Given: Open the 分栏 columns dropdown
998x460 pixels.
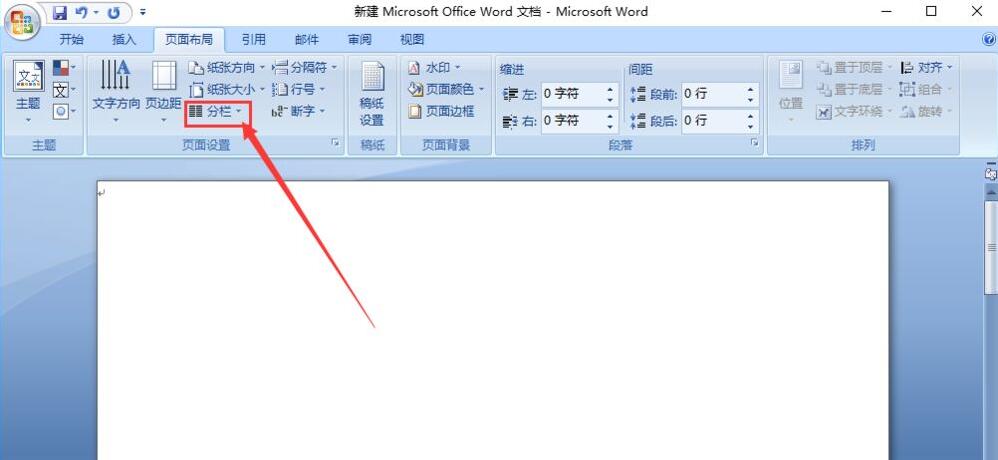Looking at the screenshot, I should click(217, 112).
